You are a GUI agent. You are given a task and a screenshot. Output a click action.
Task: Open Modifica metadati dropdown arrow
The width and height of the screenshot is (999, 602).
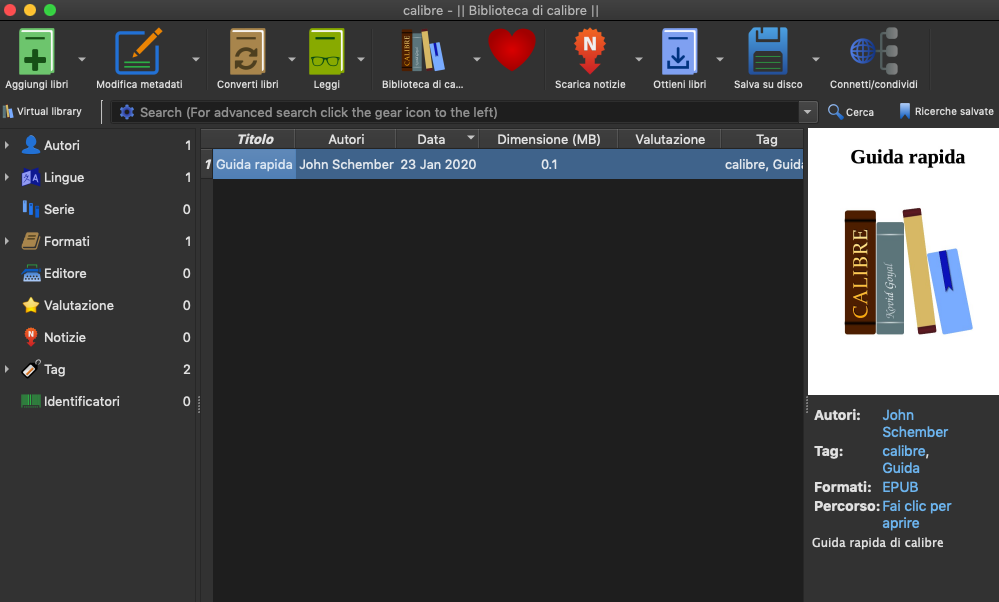196,59
